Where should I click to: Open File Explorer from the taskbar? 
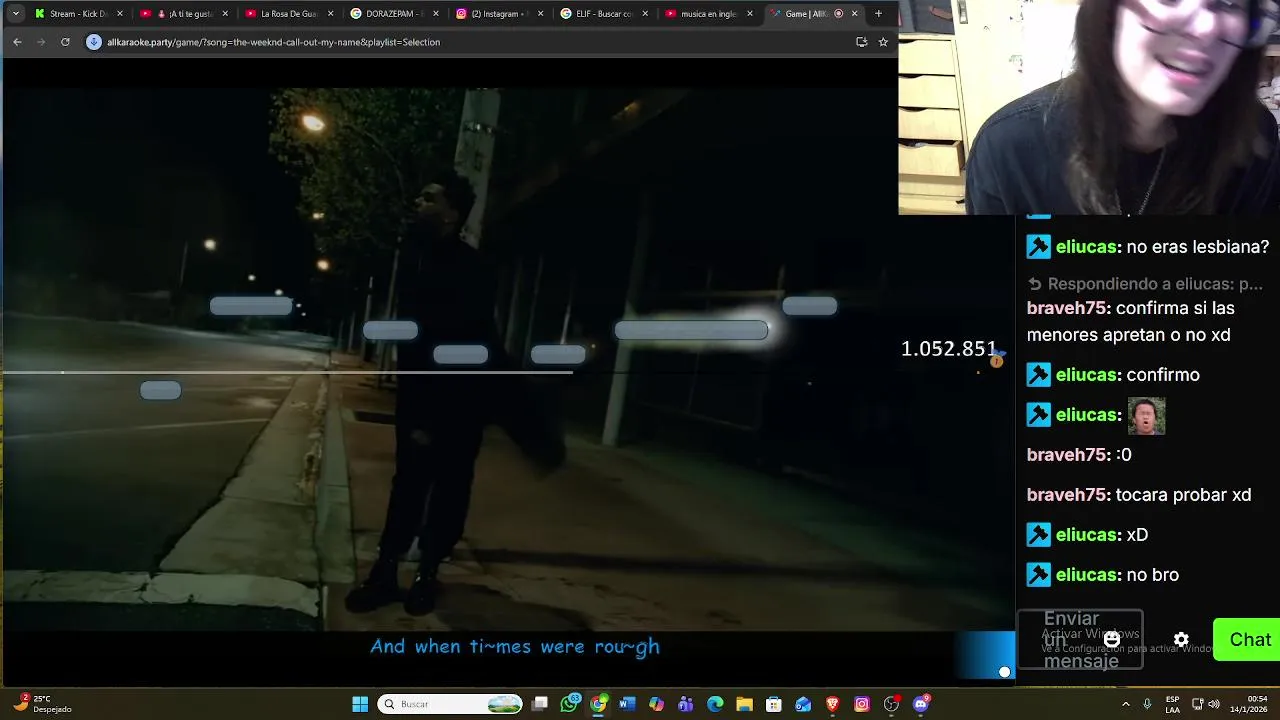click(744, 704)
